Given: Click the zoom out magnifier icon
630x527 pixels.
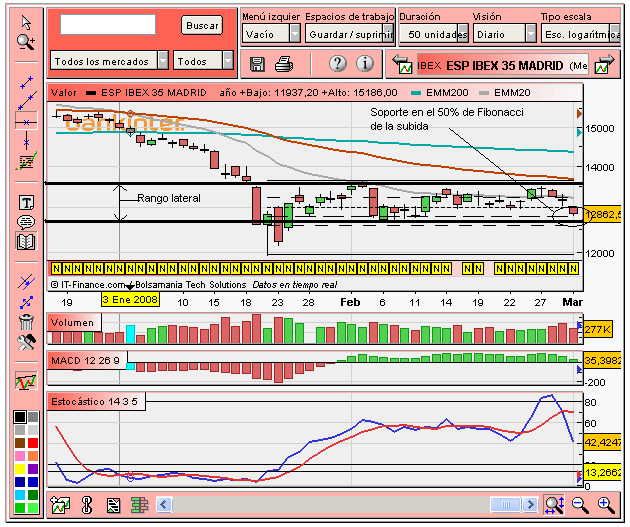Looking at the screenshot, I should point(580,505).
